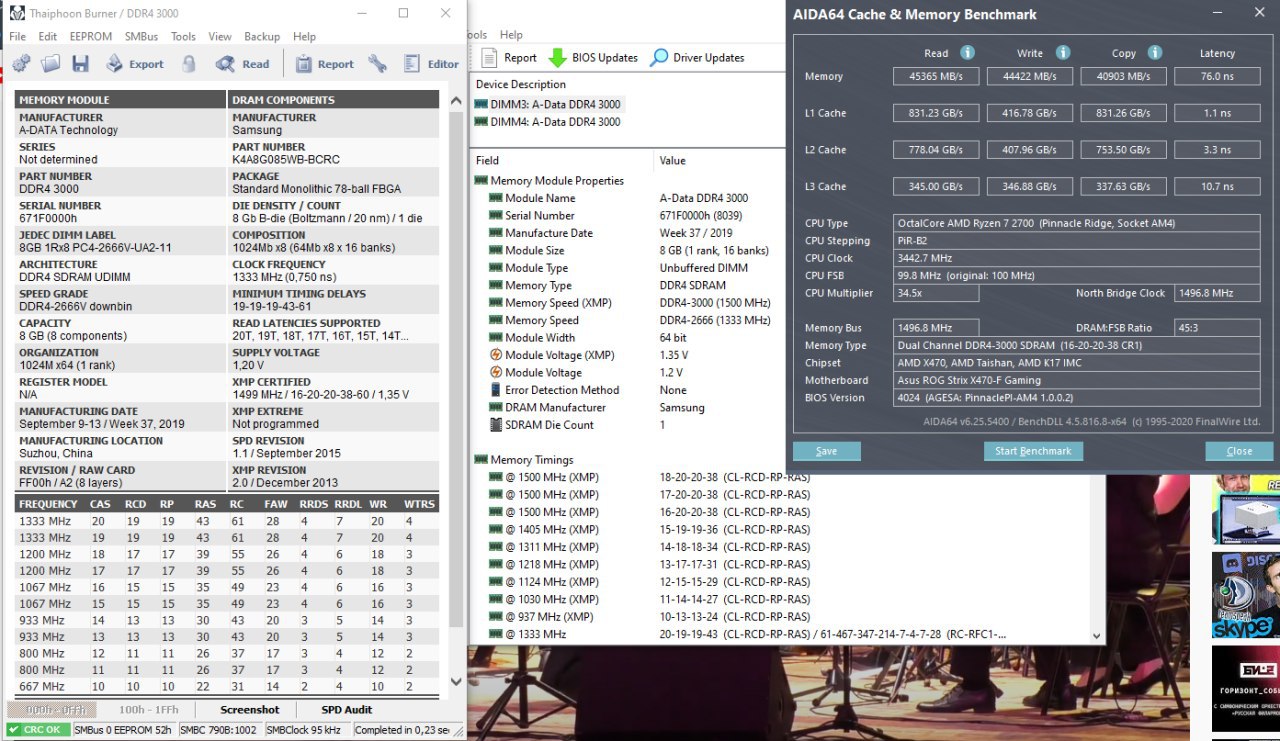Click Start Benchmark button
The height and width of the screenshot is (741, 1280).
click(1033, 451)
